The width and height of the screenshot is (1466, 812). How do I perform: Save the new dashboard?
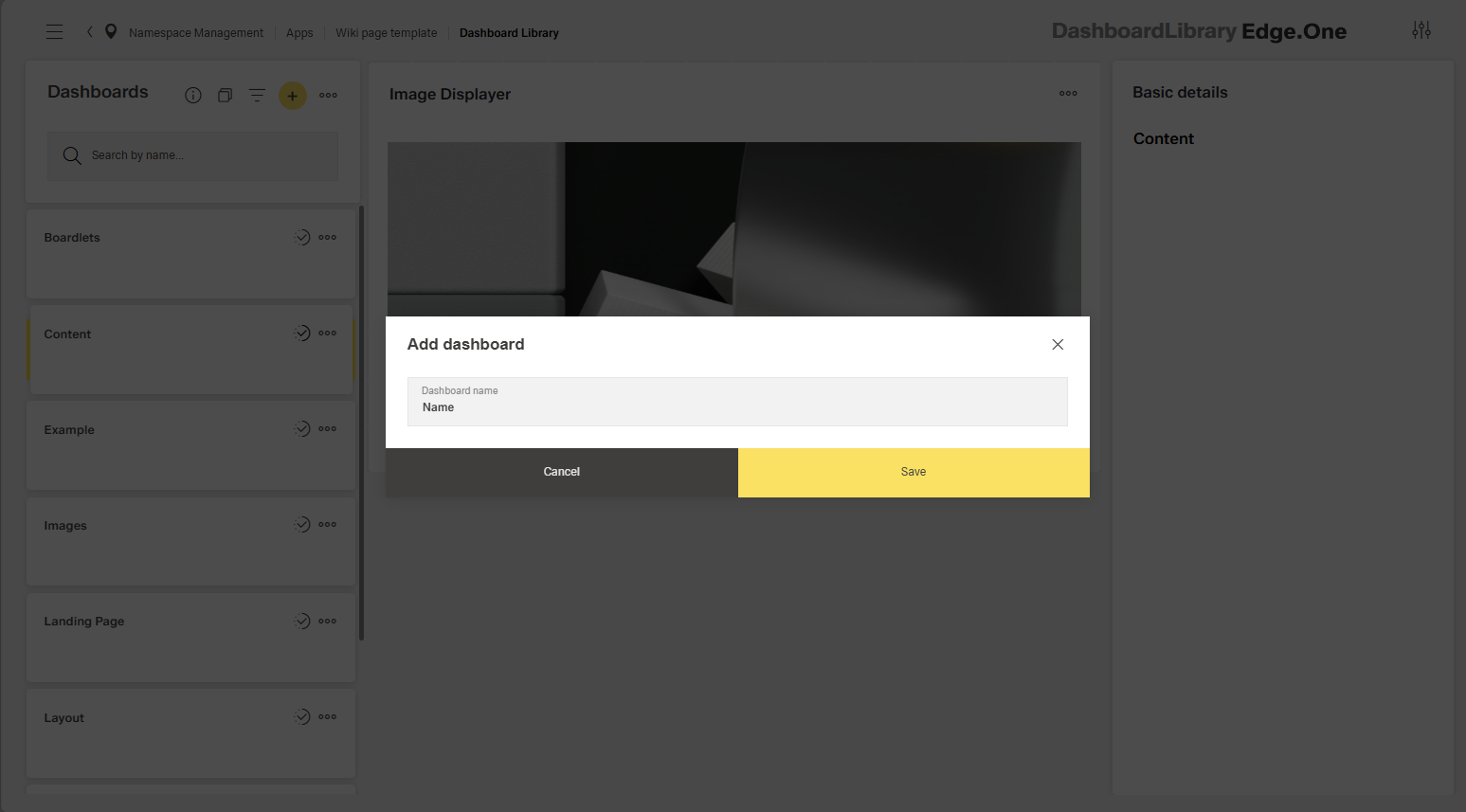coord(913,471)
